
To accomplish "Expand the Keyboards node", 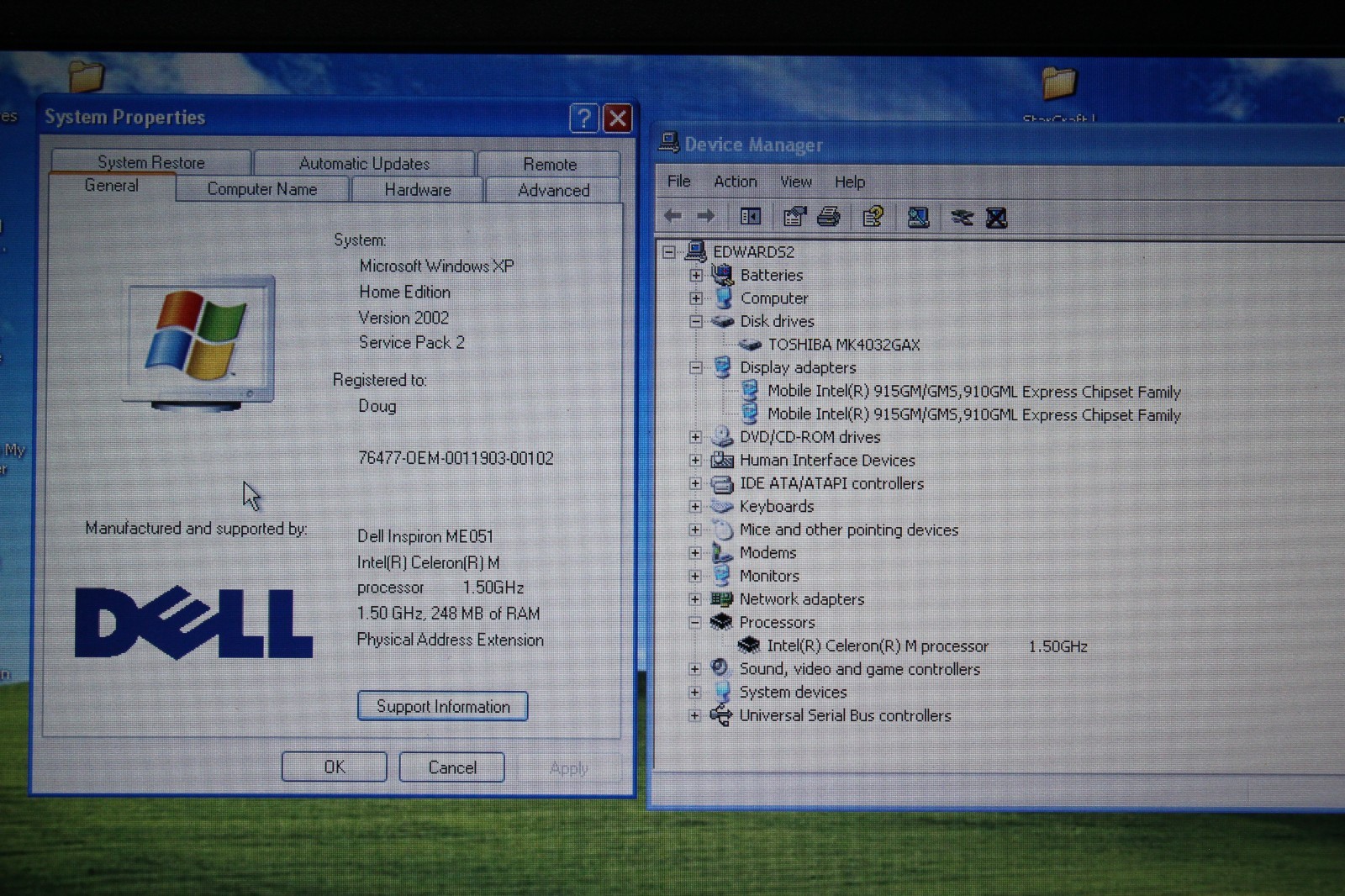I will click(x=695, y=506).
